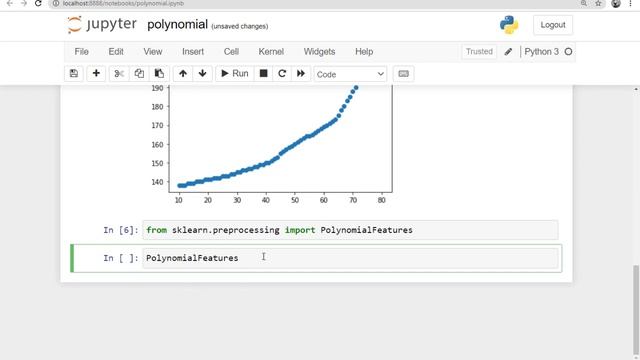Click the Jupyter logo
640x360 pixels.
[102, 24]
